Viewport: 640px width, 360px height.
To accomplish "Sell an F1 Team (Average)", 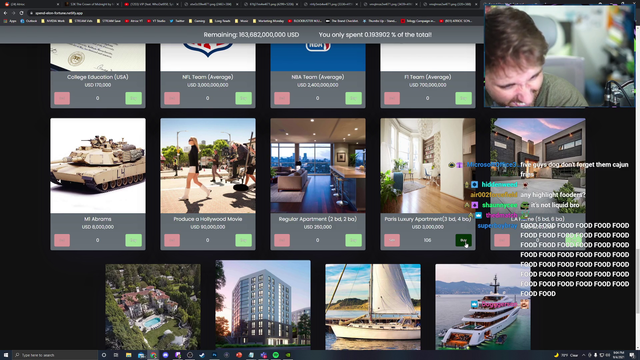I will [x=392, y=98].
